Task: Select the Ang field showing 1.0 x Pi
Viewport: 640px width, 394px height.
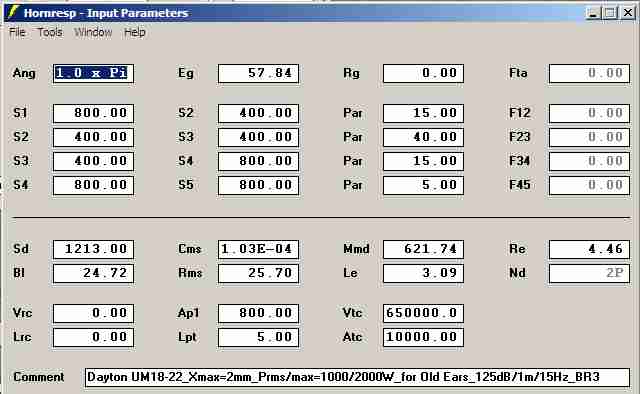Action: [x=93, y=73]
